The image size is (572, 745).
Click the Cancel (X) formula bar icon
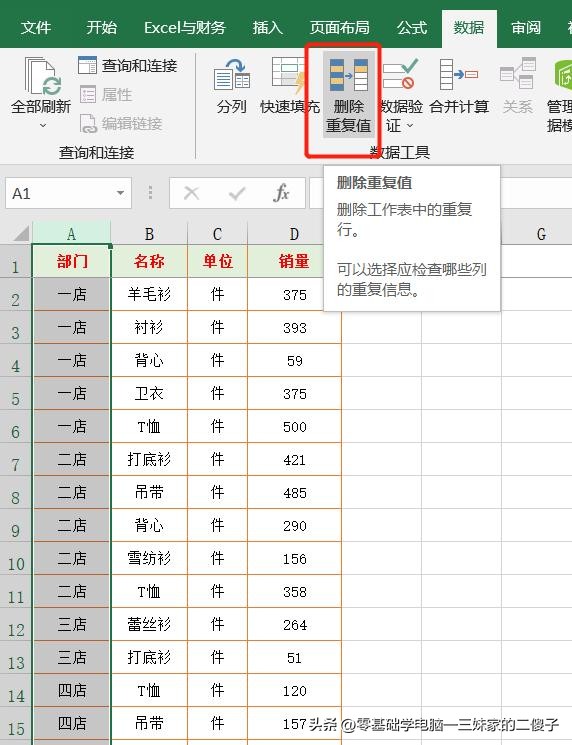191,193
